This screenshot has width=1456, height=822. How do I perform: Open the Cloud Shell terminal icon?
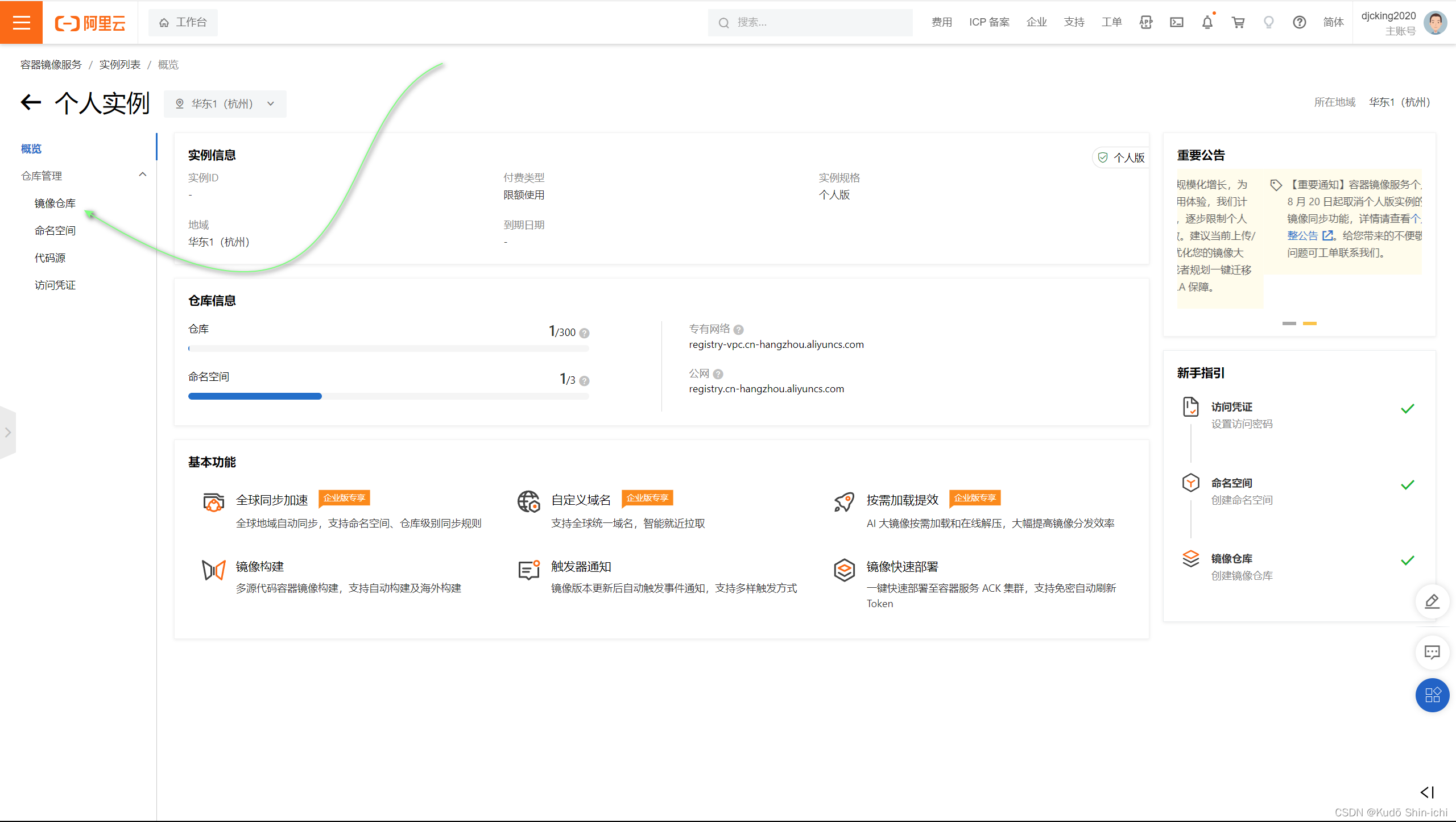(x=1176, y=22)
